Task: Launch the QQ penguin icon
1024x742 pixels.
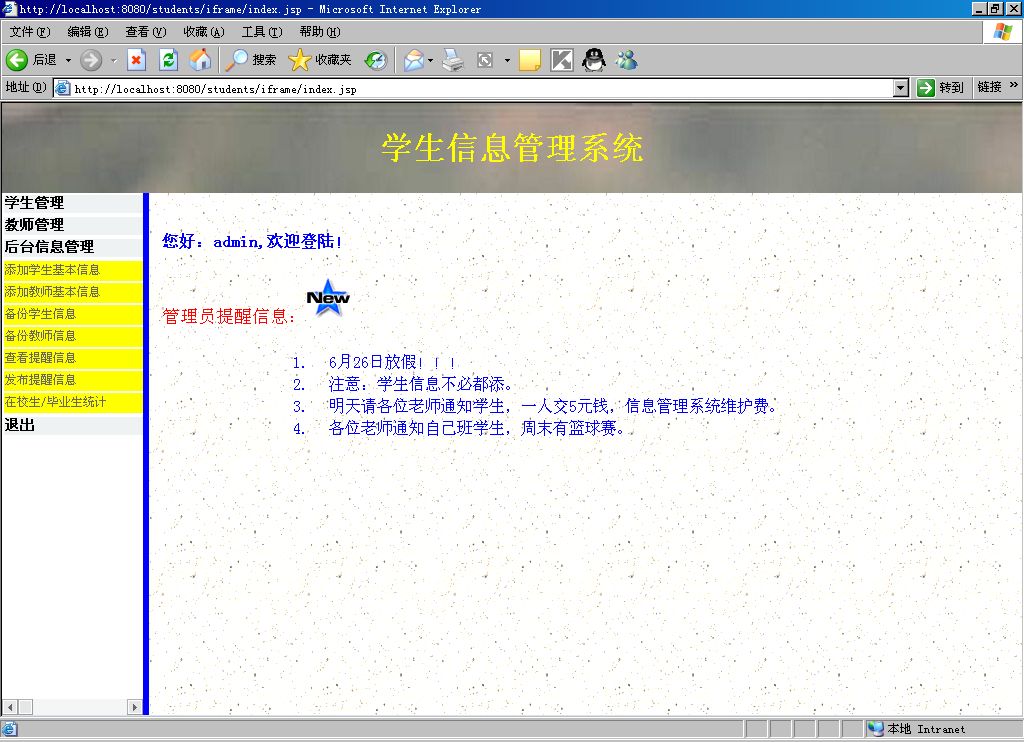Action: (594, 59)
